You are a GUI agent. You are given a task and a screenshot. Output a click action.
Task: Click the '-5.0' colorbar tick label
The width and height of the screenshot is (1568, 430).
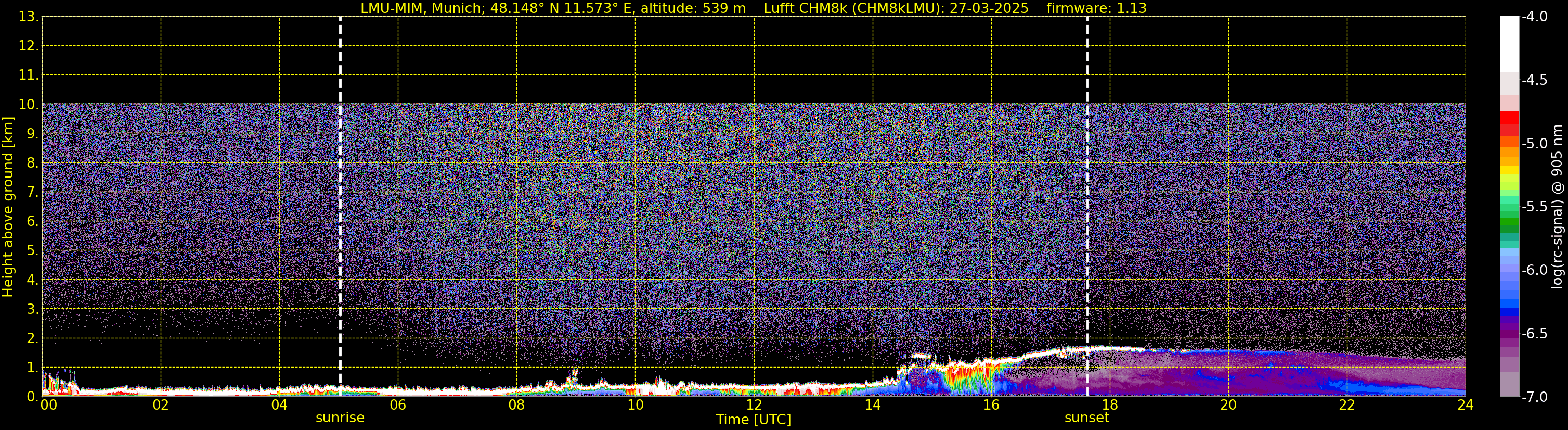pos(1535,144)
